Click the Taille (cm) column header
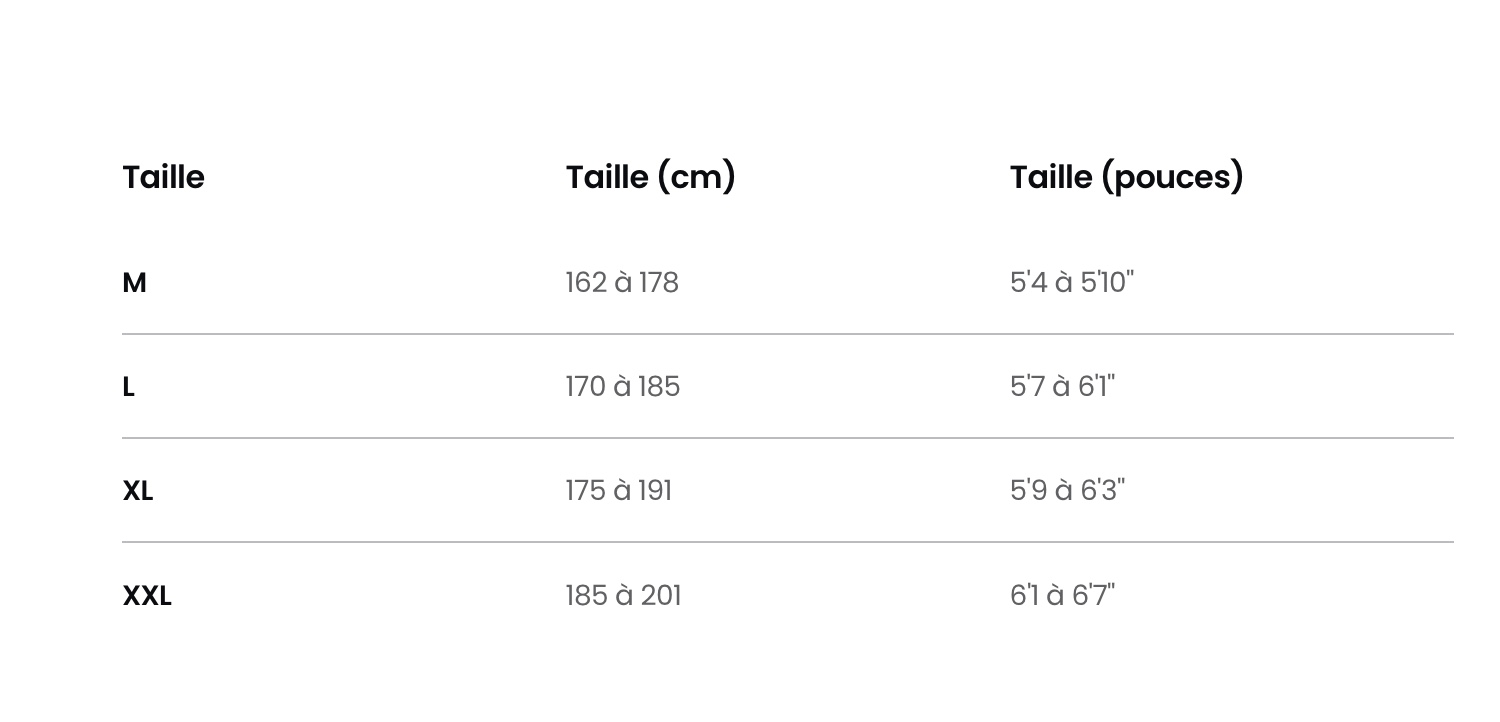The width and height of the screenshot is (1500, 722). (651, 177)
